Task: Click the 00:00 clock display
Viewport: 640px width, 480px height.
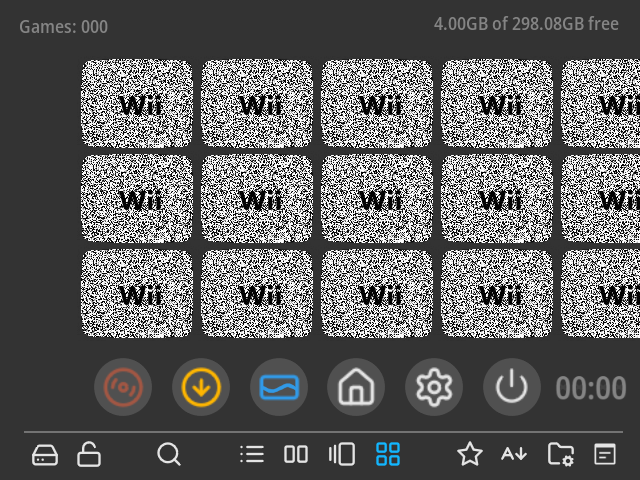Action: coord(591,388)
